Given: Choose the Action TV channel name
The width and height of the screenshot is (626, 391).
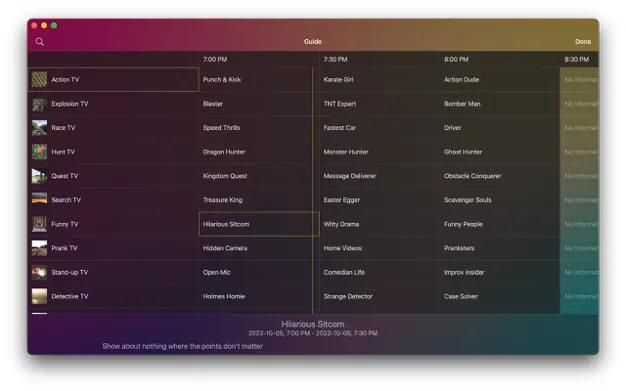Looking at the screenshot, I should click(65, 79).
